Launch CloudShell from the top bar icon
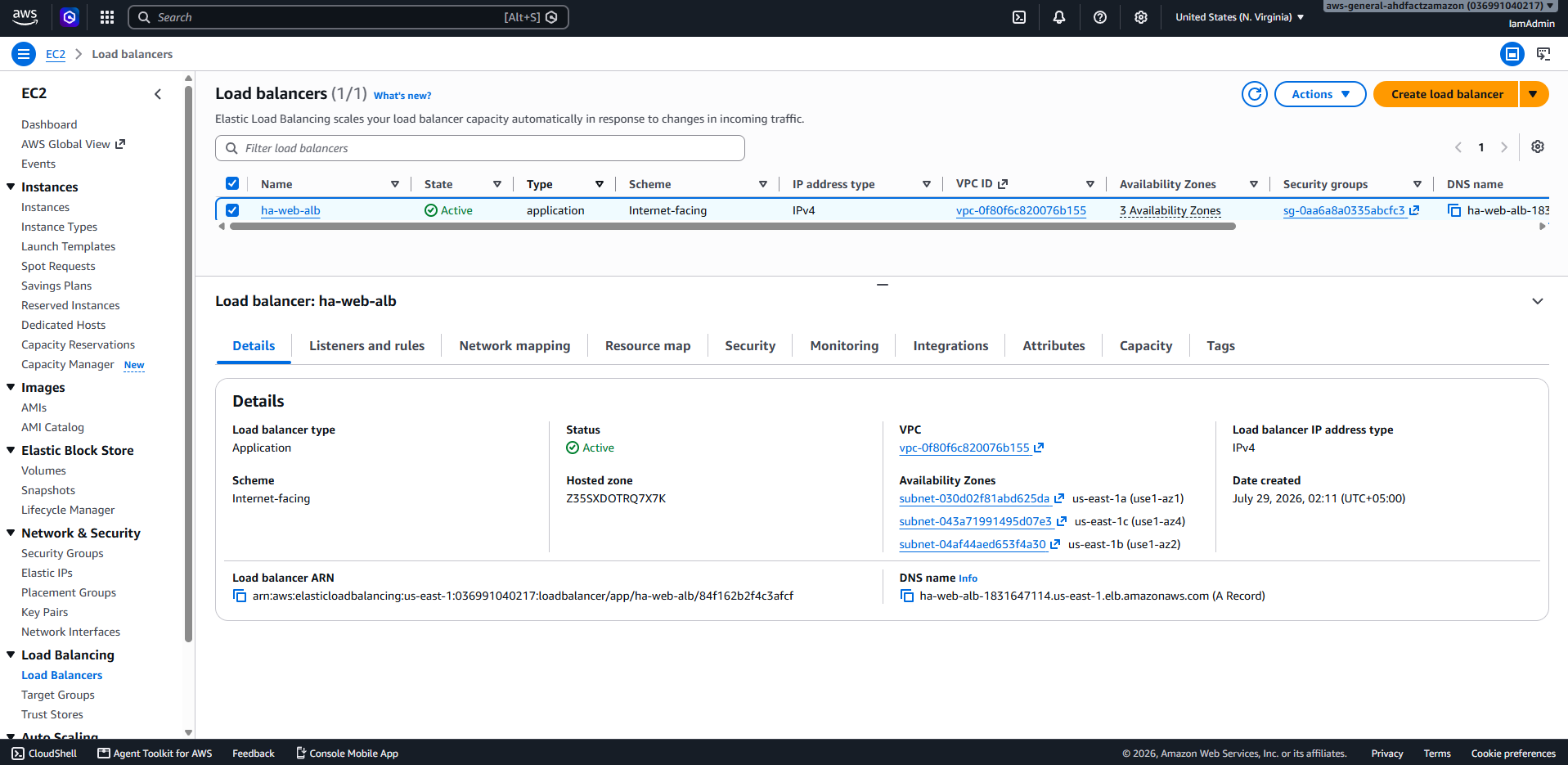This screenshot has height=765, width=1568. 1019,17
